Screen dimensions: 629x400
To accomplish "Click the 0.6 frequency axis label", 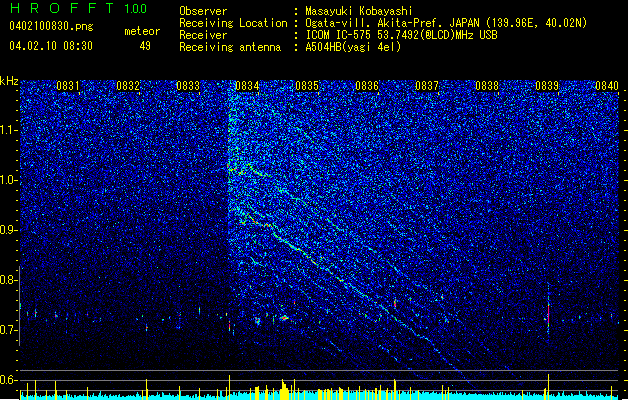I will 9,380.
